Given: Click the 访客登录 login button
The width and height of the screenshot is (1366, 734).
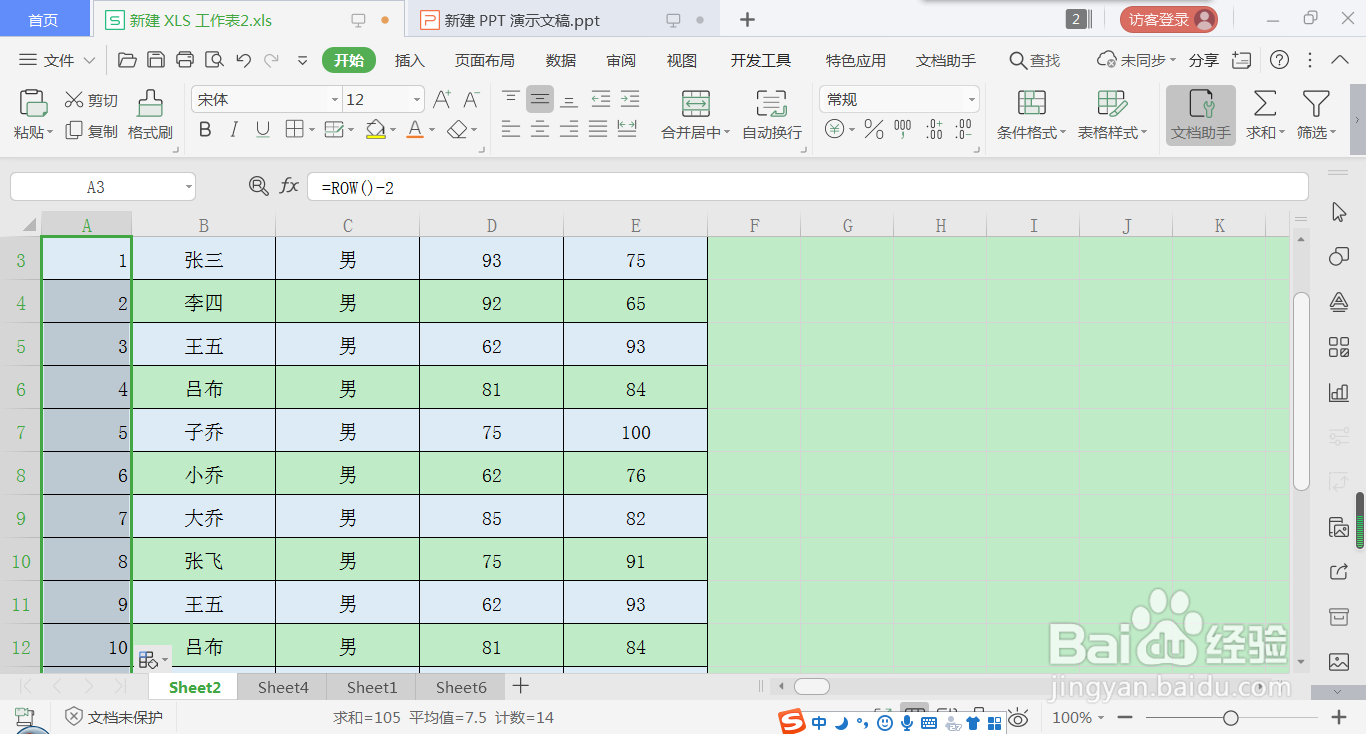Looking at the screenshot, I should (x=1167, y=18).
